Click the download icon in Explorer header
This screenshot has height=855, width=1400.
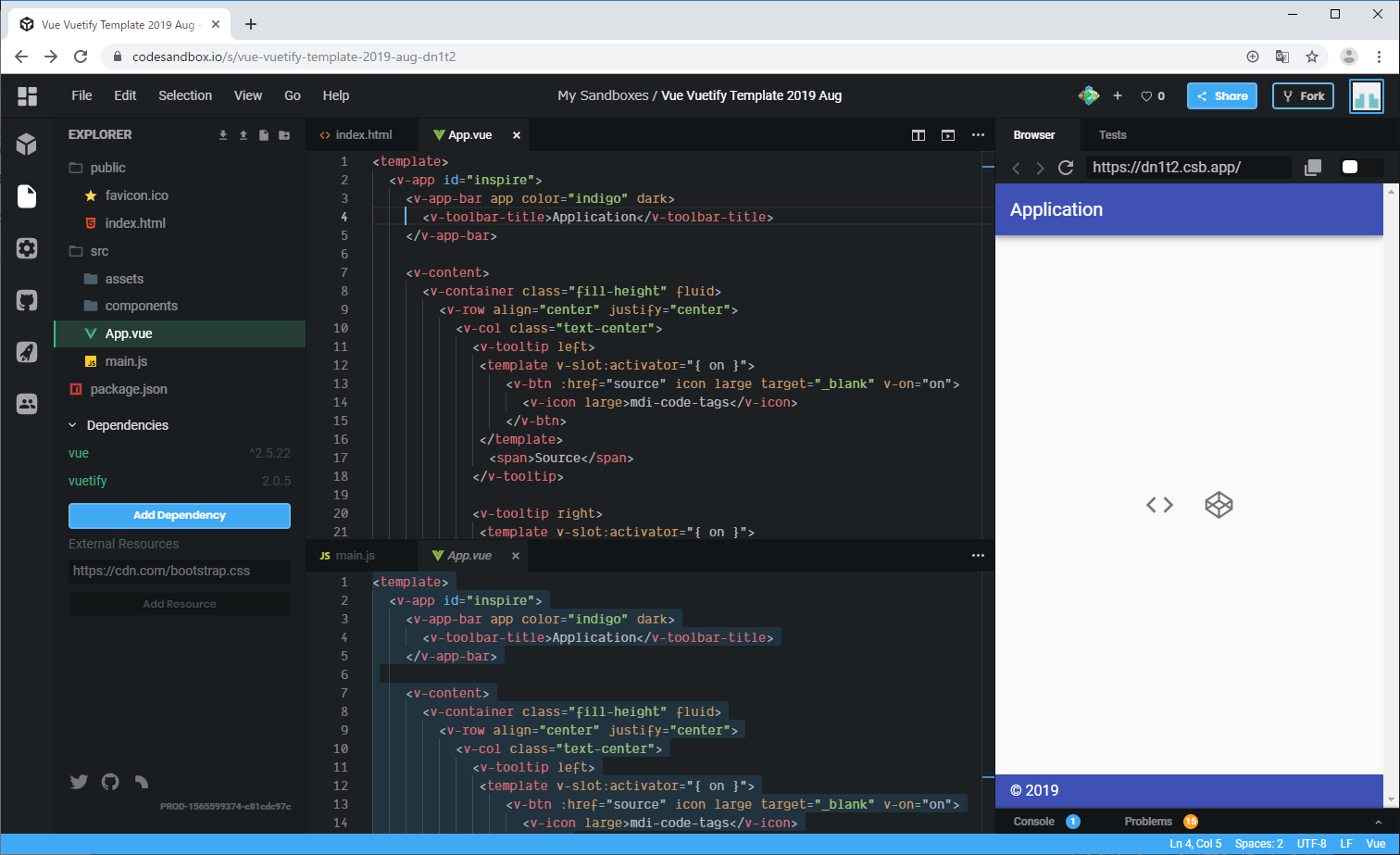pyautogui.click(x=223, y=135)
